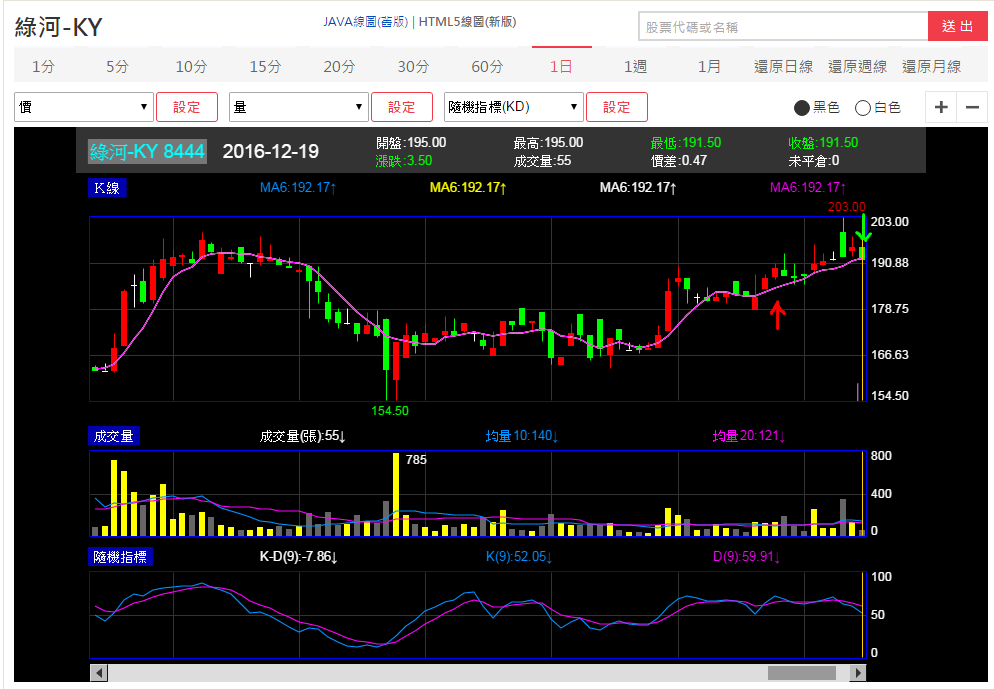This screenshot has height=689, width=994.
Task: Click 漲跌:3.50 change value
Action: (x=404, y=161)
